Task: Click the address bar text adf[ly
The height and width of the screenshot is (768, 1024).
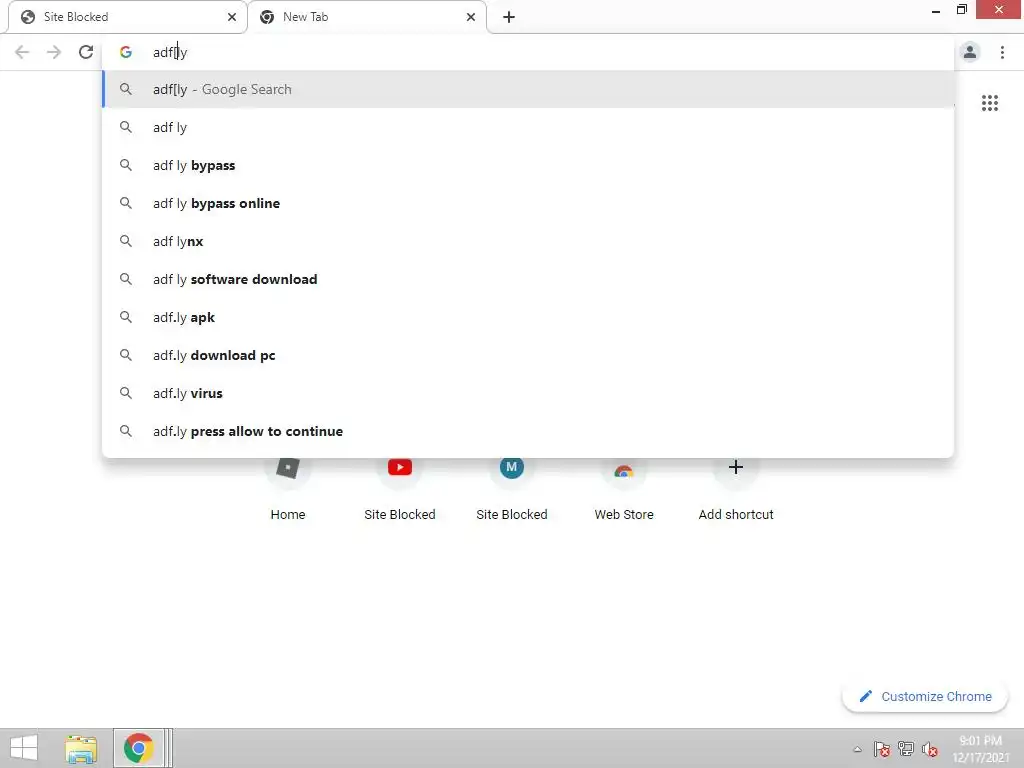Action: pyautogui.click(x=170, y=52)
